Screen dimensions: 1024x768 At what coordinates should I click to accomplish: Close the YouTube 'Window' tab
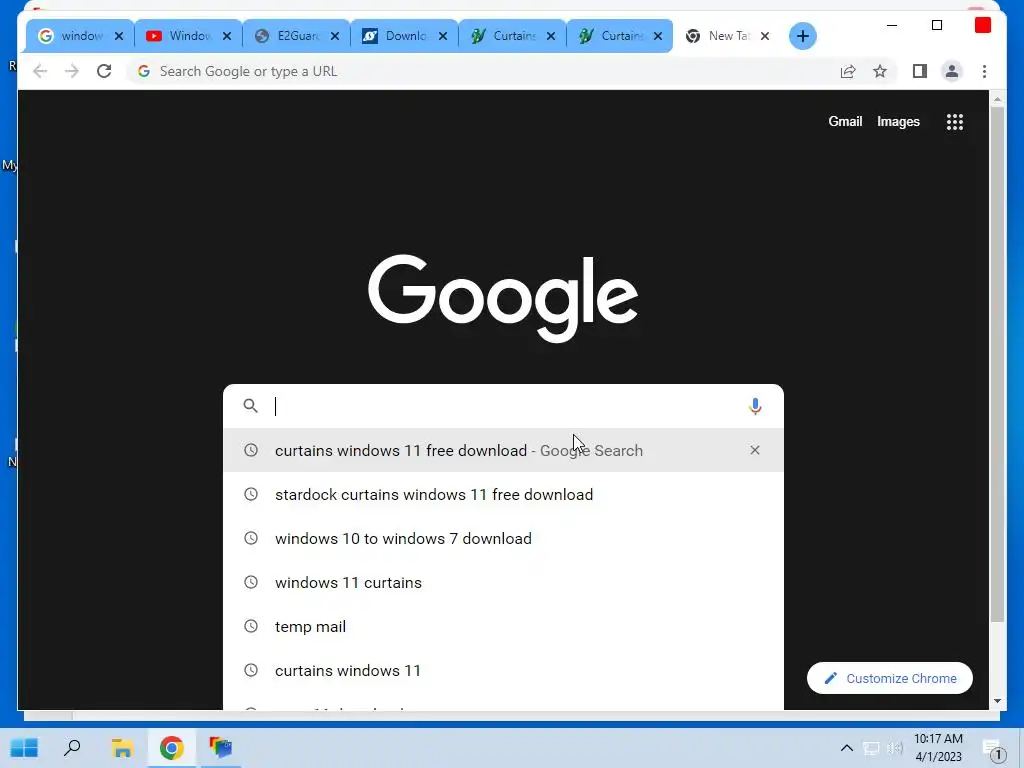pos(227,36)
